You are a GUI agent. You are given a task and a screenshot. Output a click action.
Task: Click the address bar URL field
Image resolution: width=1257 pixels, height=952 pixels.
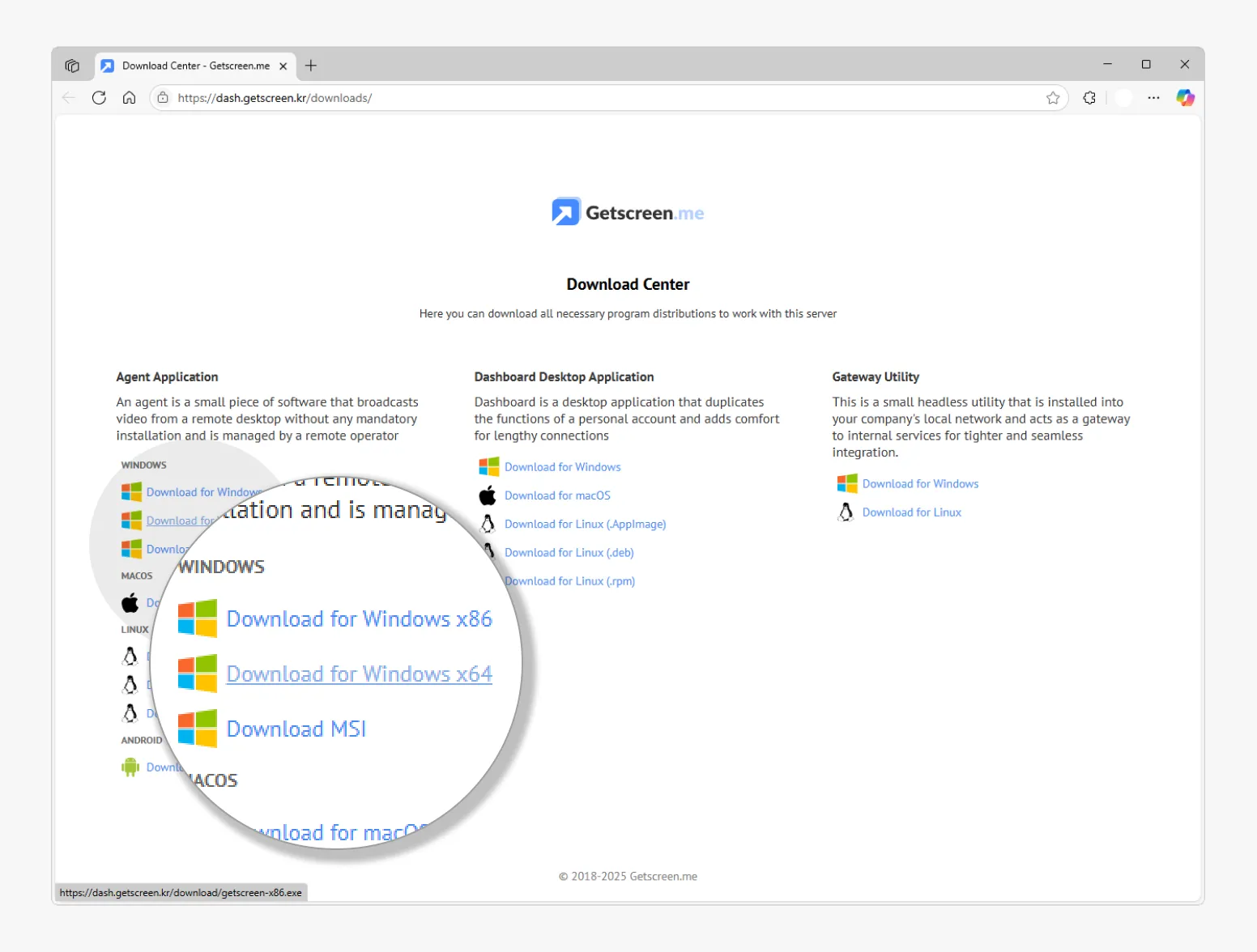tap(567, 98)
